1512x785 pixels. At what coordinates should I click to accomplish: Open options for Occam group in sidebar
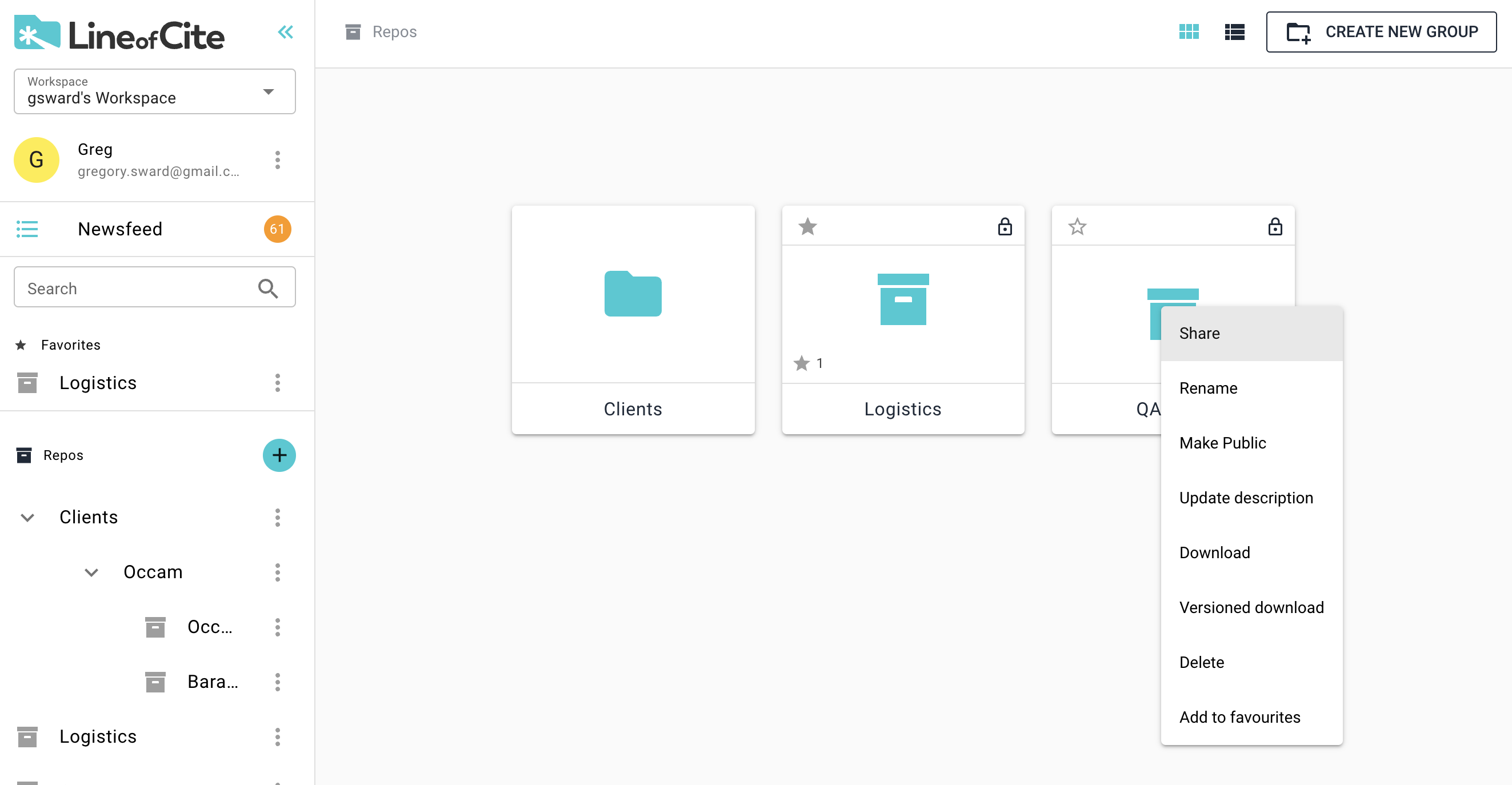(x=277, y=572)
